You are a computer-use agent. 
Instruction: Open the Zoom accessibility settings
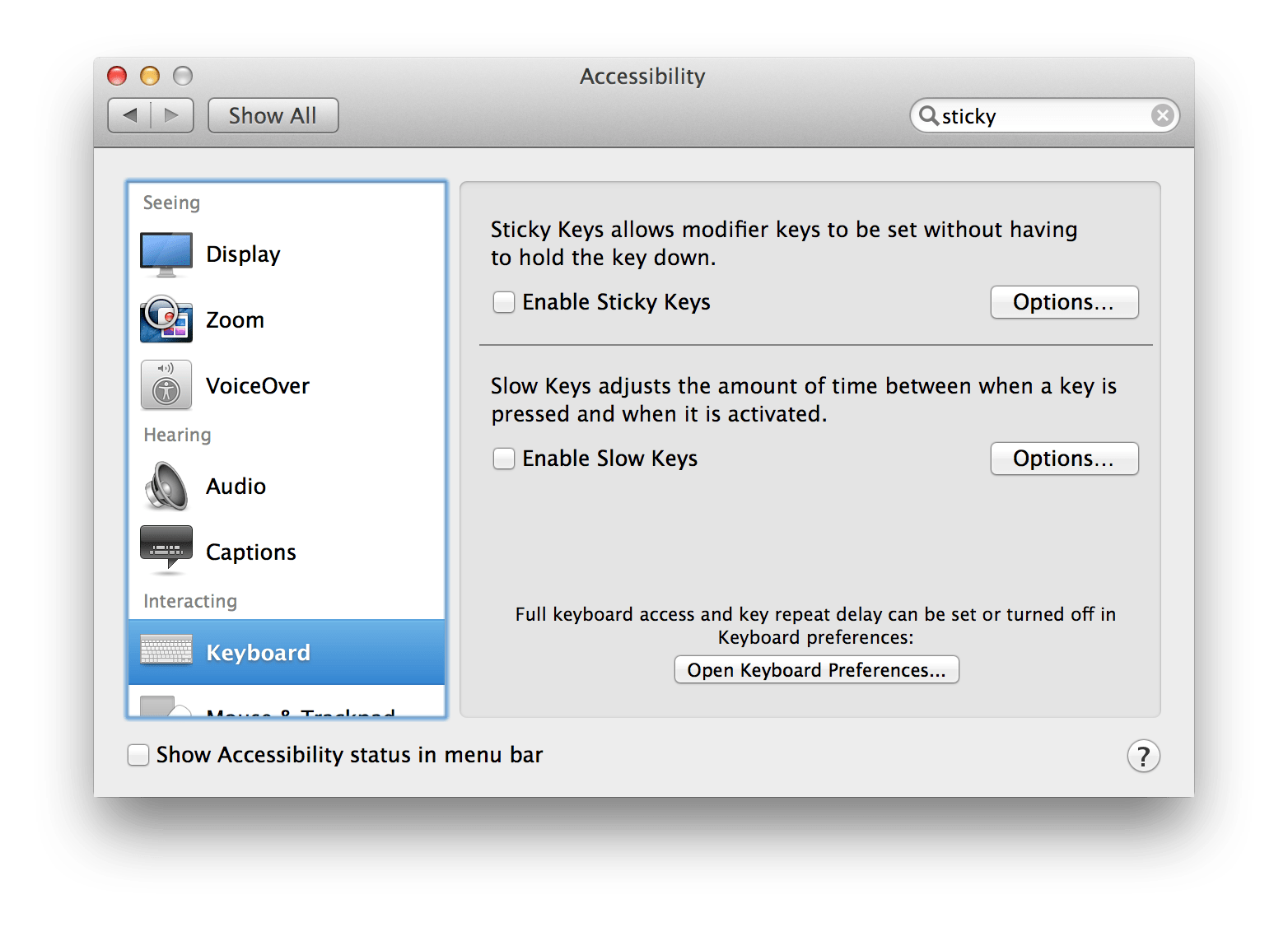(x=166, y=319)
